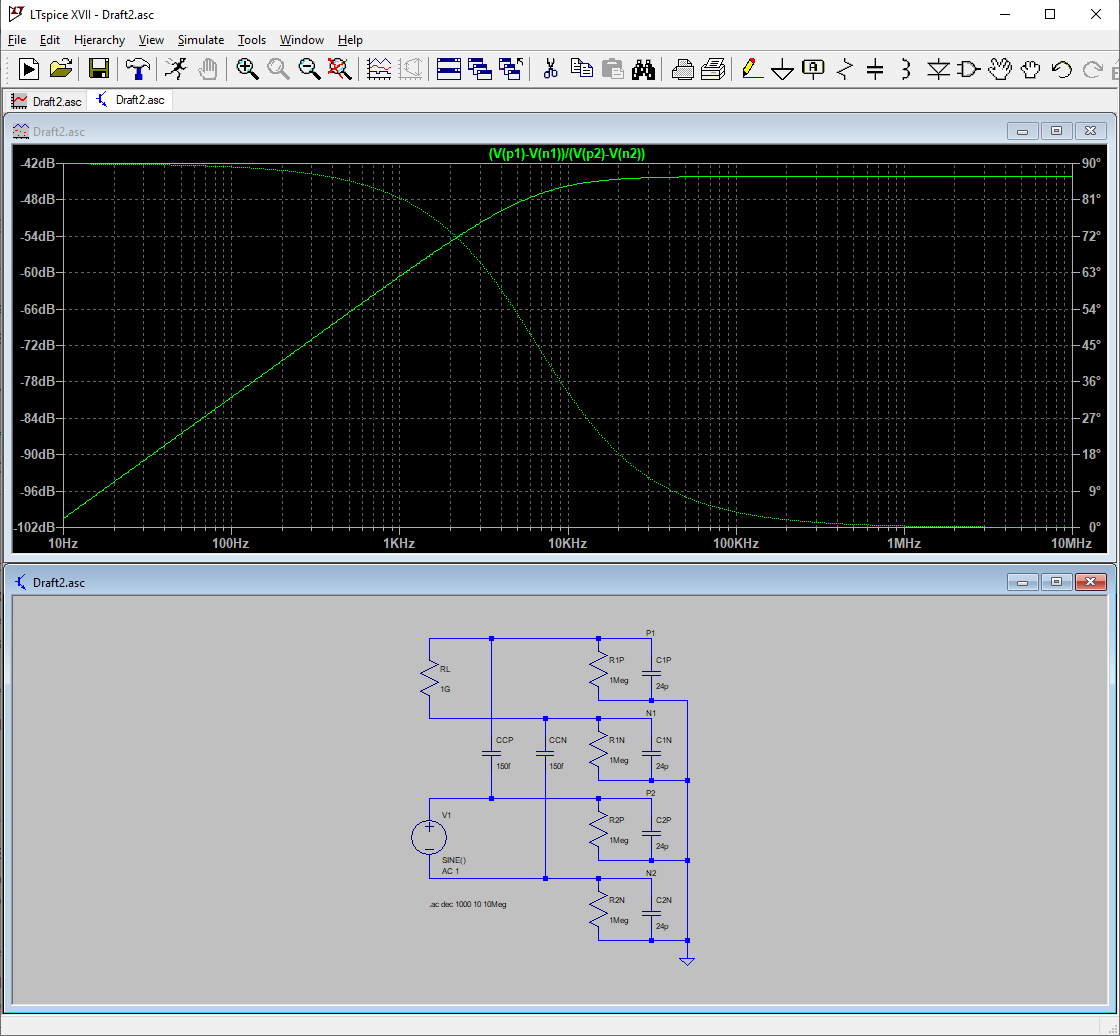Select the Capacitor component tool
The width and height of the screenshot is (1120, 1036).
click(875, 69)
